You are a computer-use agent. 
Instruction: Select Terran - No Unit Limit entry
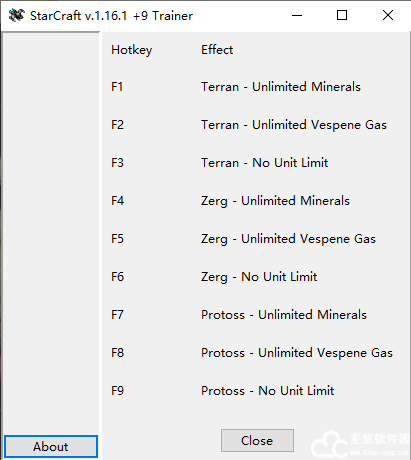point(265,163)
